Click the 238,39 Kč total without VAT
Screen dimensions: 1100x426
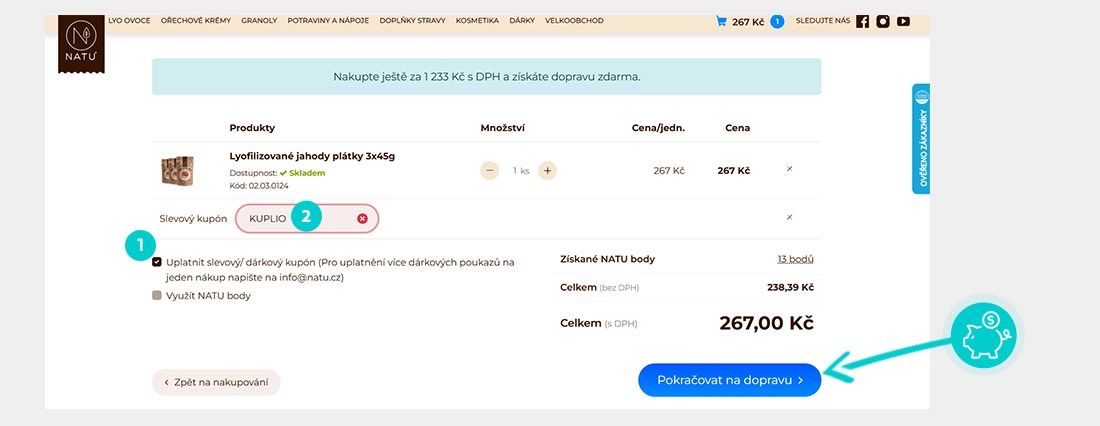pyautogui.click(x=791, y=287)
